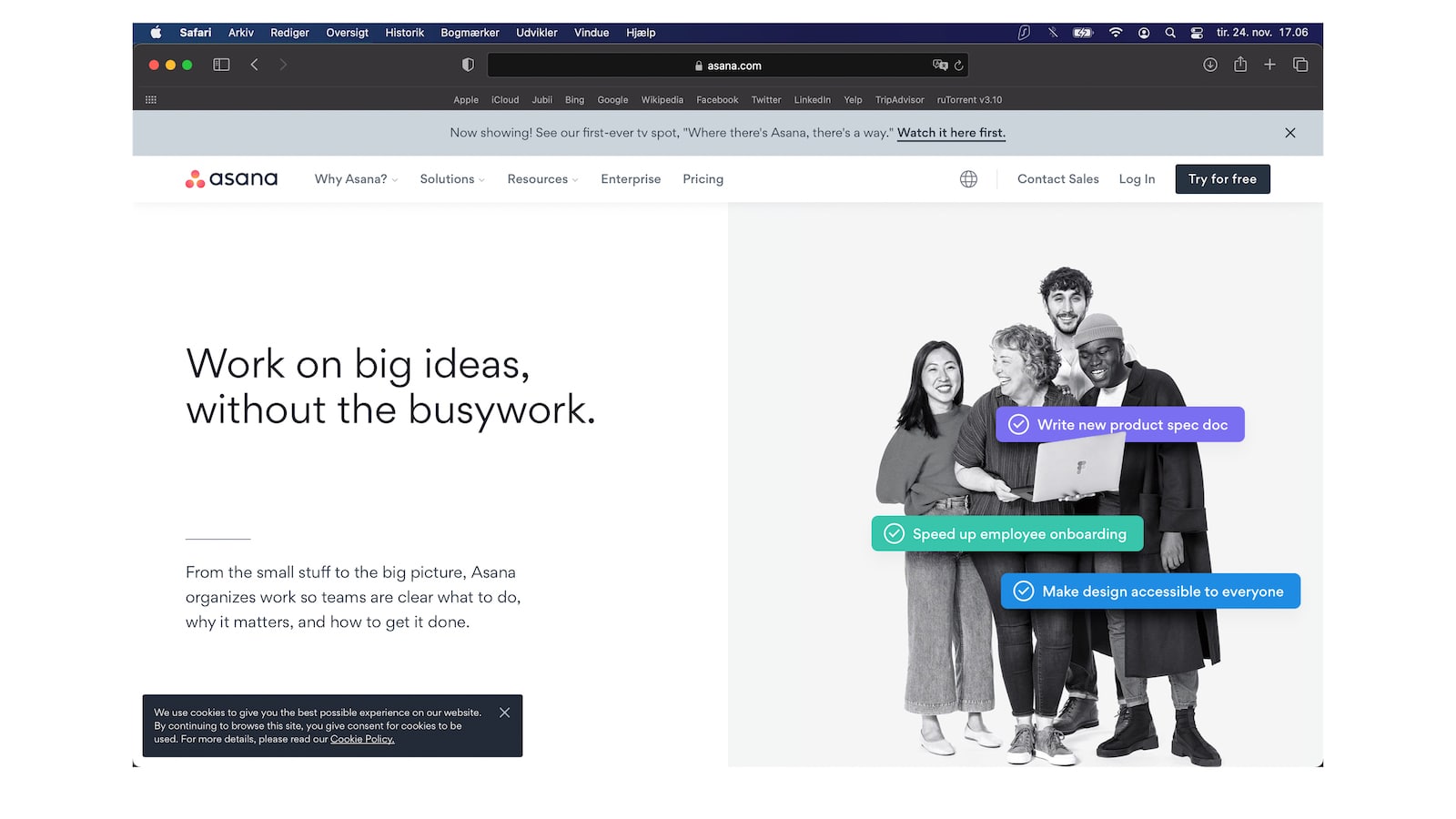Click the Safari back arrow
The width and height of the screenshot is (1456, 819).
[x=255, y=65]
